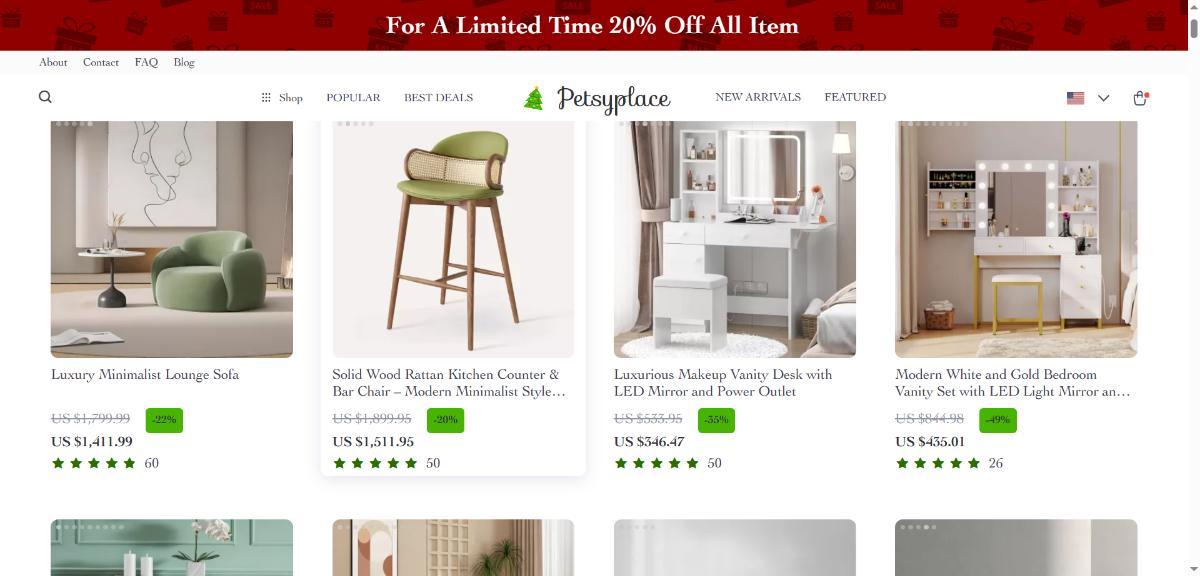Click the -49% discount badge
The width and height of the screenshot is (1200, 576).
998,420
